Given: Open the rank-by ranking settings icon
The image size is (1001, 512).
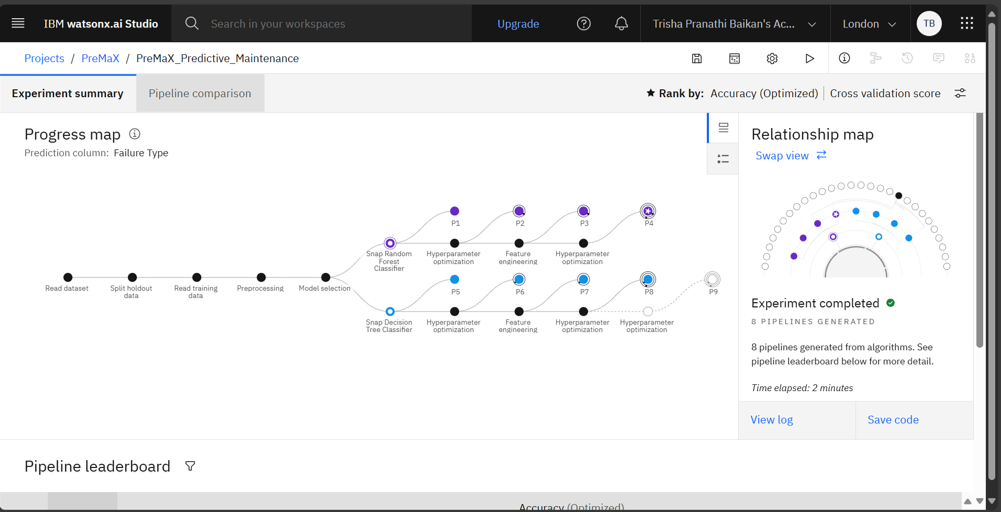Looking at the screenshot, I should pyautogui.click(x=960, y=94).
